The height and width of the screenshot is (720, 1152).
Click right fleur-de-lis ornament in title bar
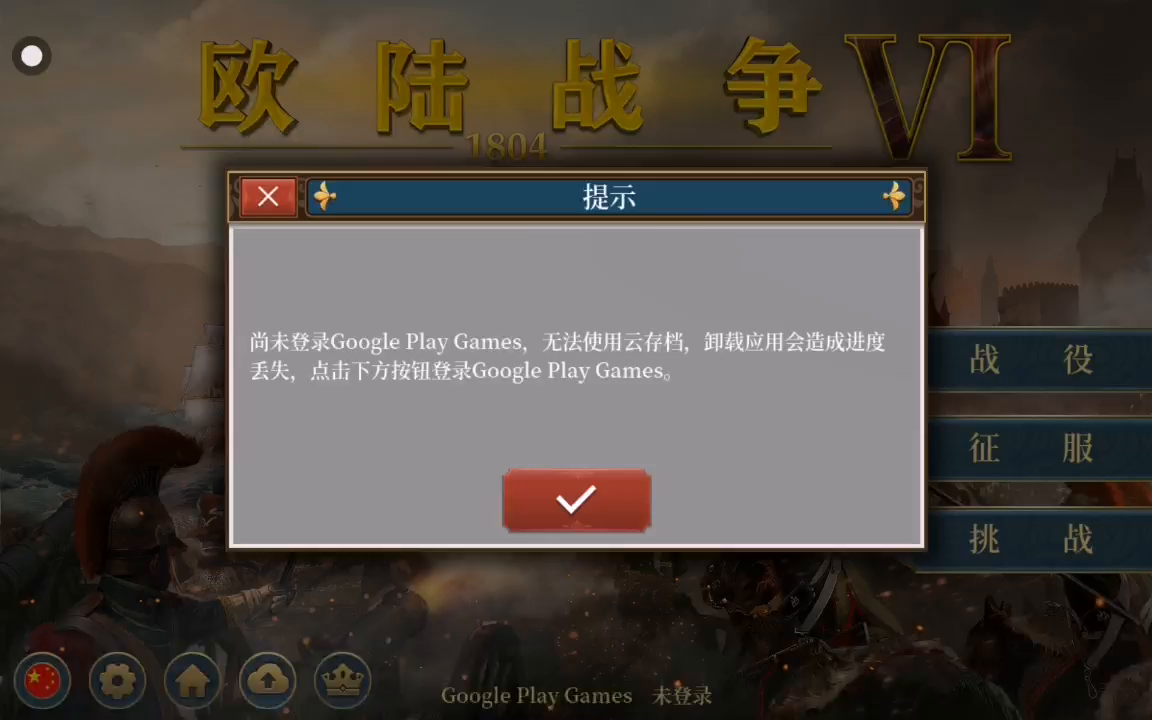tap(894, 197)
